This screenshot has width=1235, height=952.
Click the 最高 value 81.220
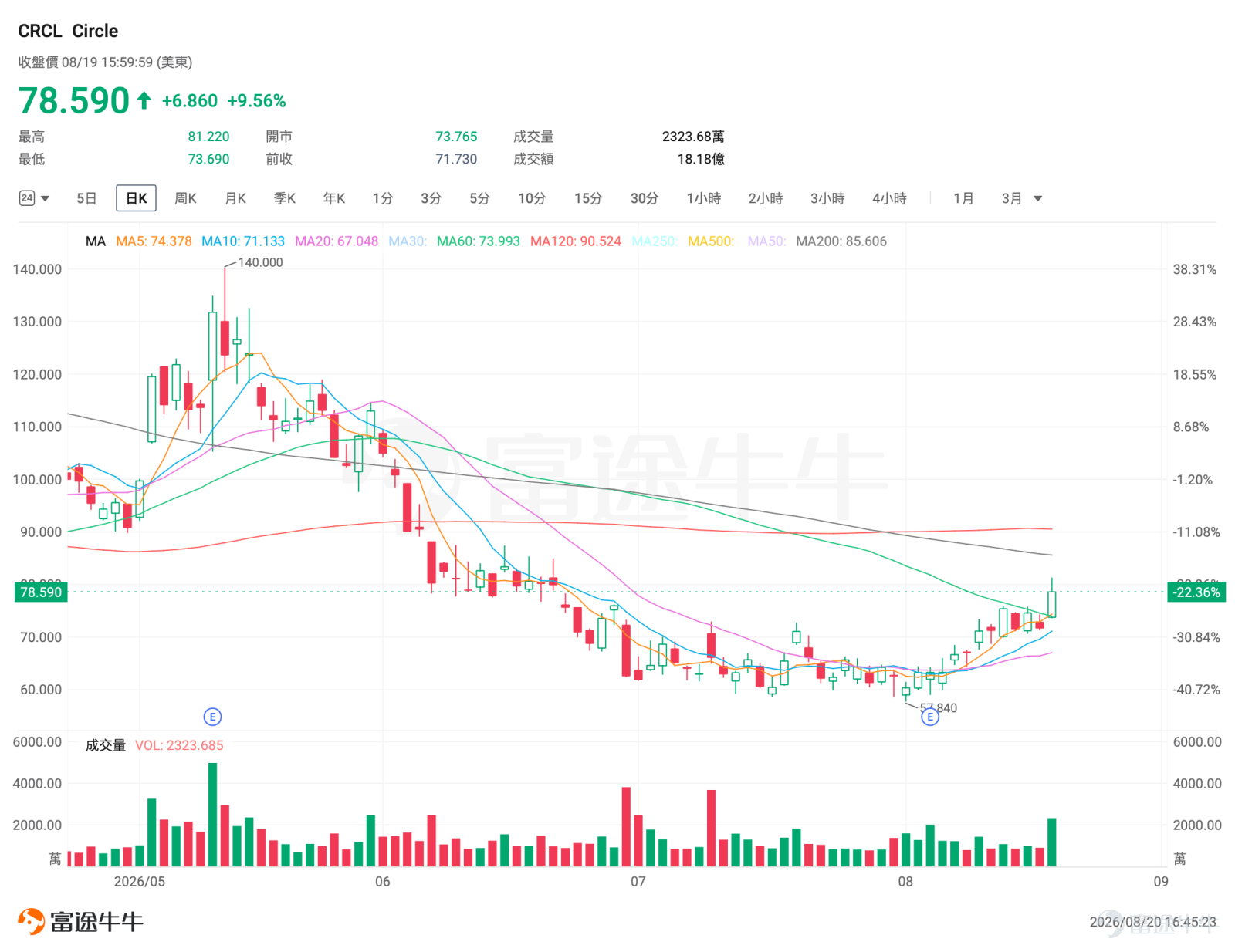coord(208,137)
